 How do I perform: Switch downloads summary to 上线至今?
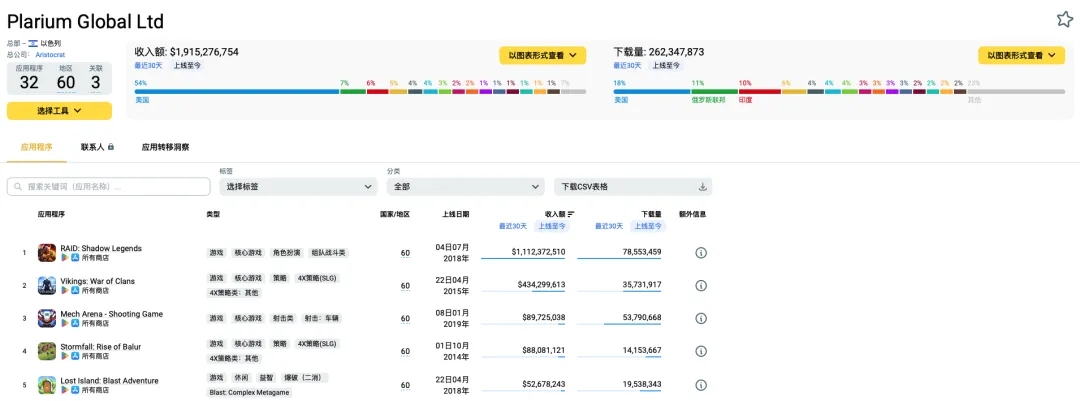tap(667, 65)
